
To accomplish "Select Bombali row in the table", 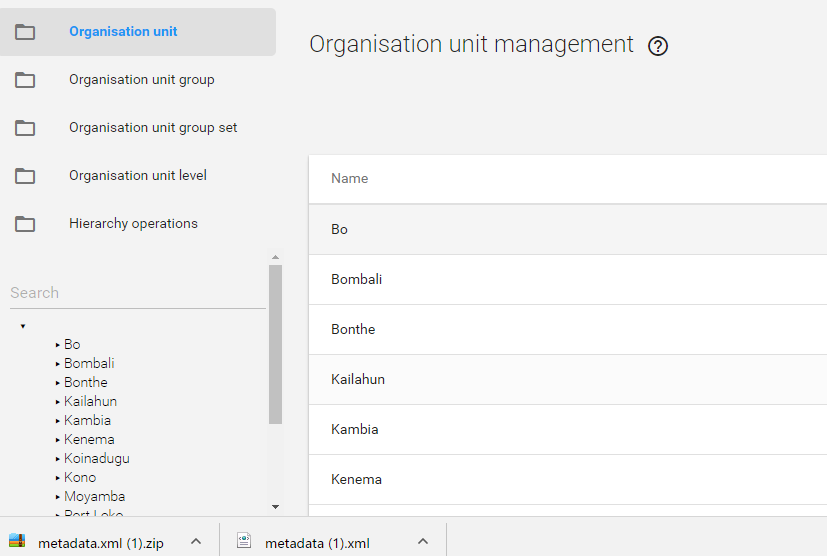I will [x=357, y=280].
